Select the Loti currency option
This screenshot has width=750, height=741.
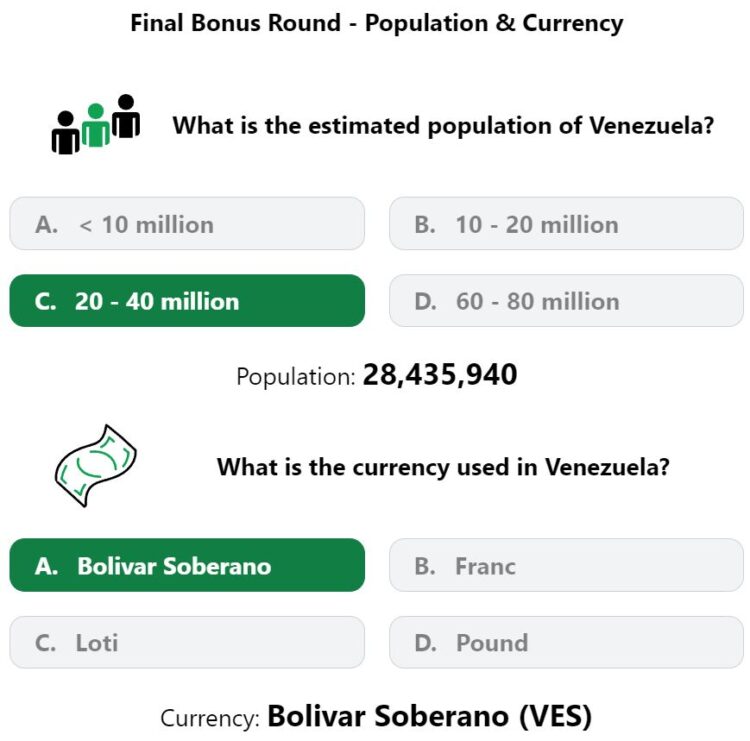(187, 642)
